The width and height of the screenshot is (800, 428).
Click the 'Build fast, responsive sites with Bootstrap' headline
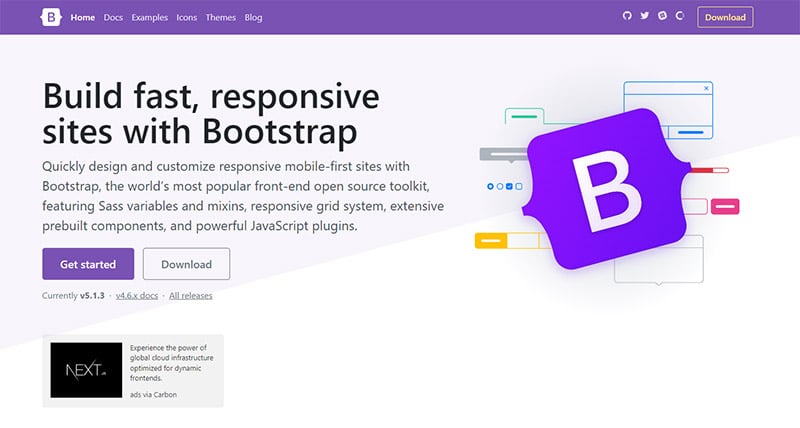point(211,114)
